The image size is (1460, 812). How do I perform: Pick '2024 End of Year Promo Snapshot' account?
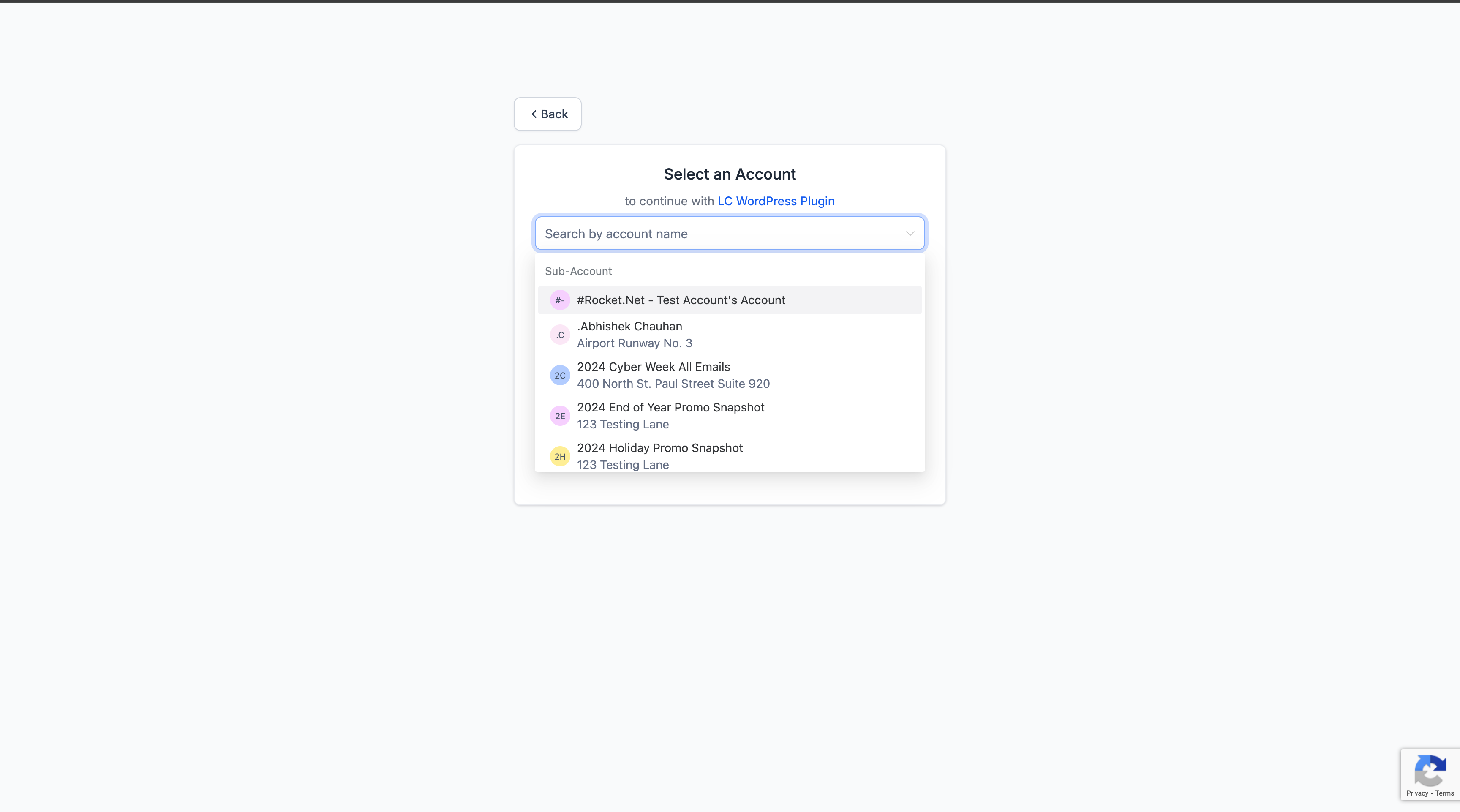[x=670, y=407]
